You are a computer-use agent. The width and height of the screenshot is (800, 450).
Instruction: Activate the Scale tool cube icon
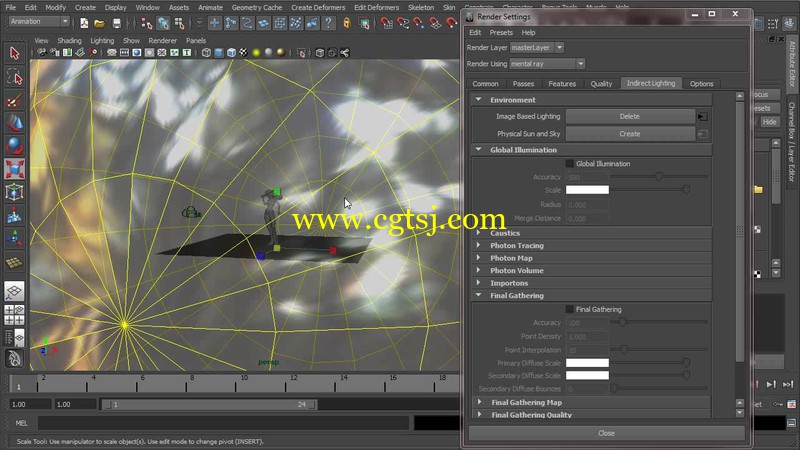click(14, 169)
